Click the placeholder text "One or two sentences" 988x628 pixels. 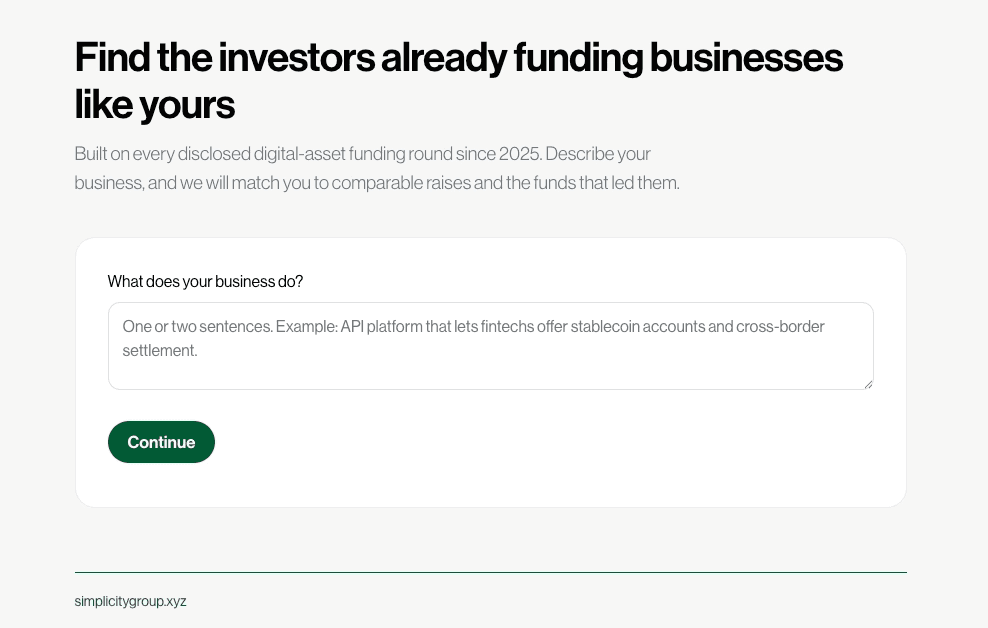(197, 327)
